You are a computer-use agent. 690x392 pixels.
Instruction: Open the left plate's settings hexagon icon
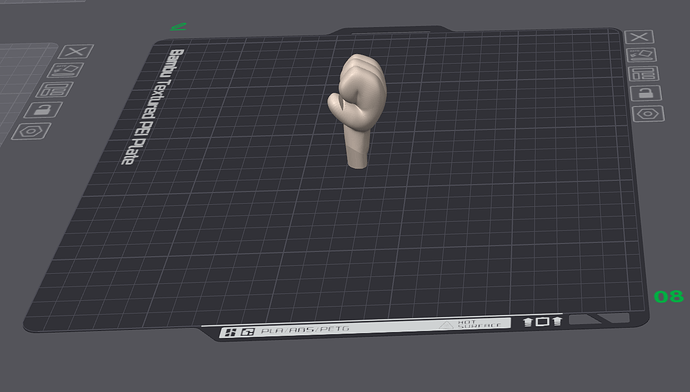(31, 131)
